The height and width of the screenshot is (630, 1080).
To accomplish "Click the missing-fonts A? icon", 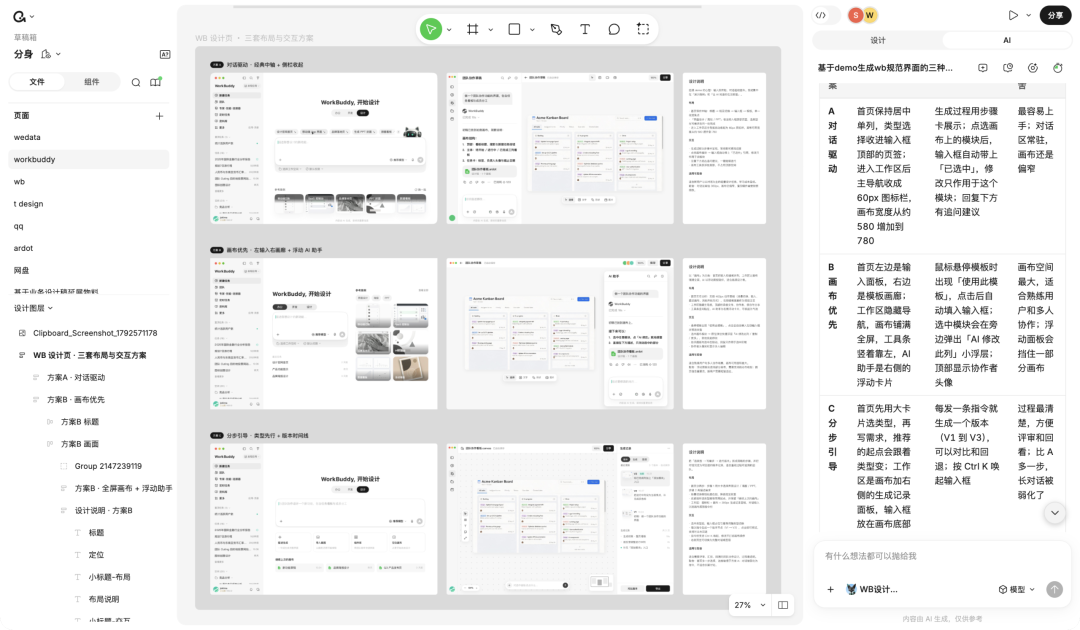I will pyautogui.click(x=165, y=54).
